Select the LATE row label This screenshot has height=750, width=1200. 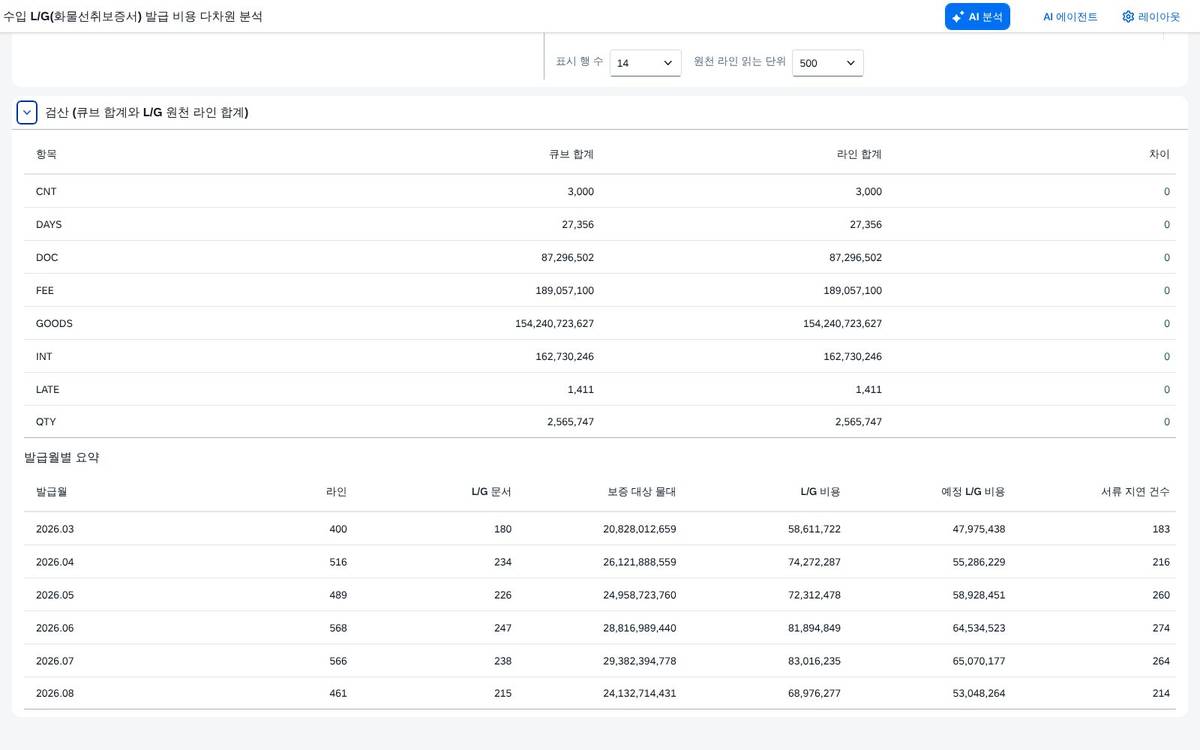pyautogui.click(x=48, y=389)
